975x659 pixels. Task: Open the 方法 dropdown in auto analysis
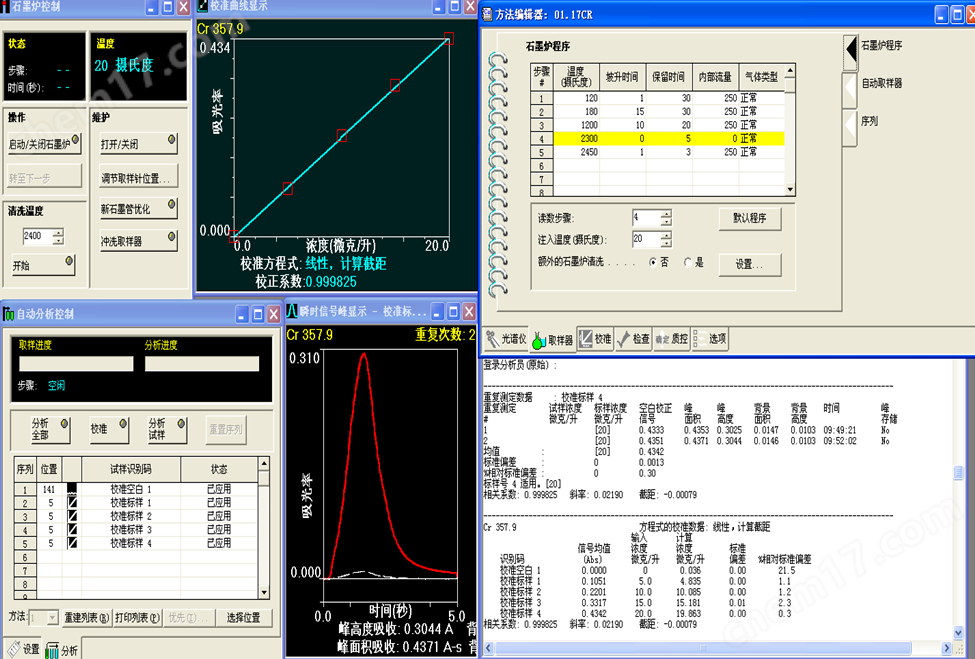tap(44, 618)
